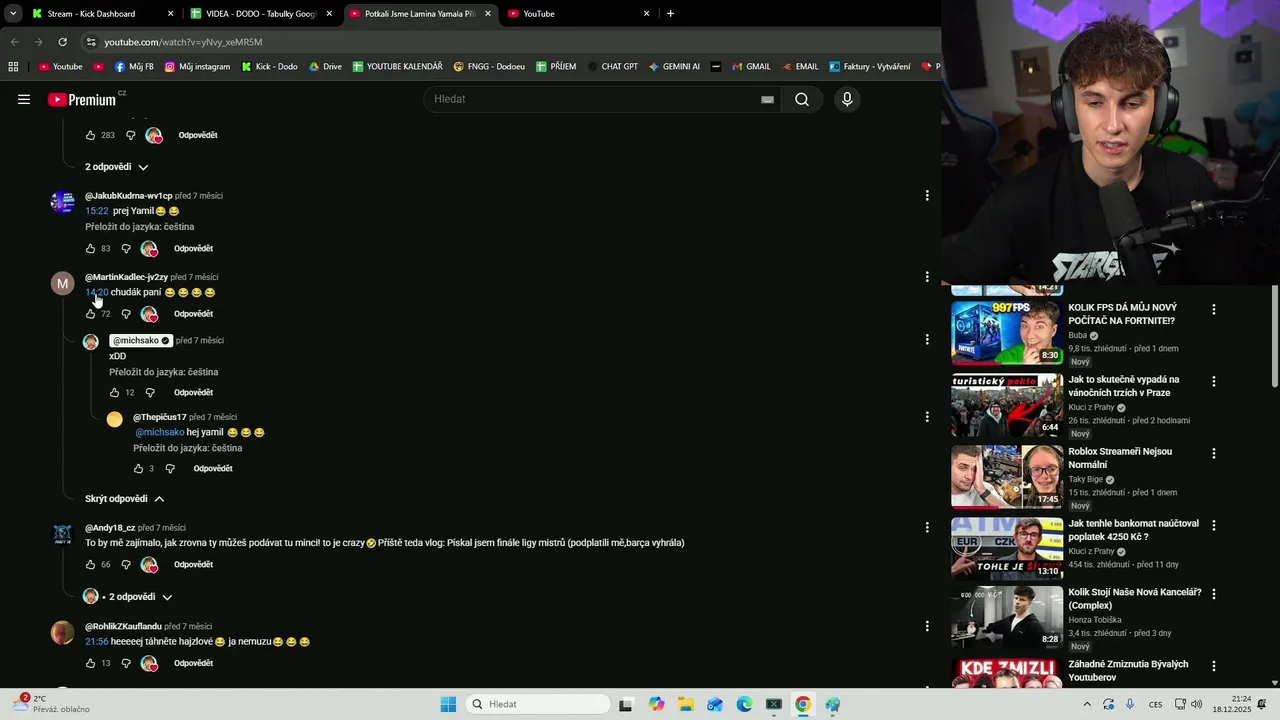1280x720 pixels.
Task: Open the vánočních trzích v Praze thumbnail
Action: (1007, 405)
